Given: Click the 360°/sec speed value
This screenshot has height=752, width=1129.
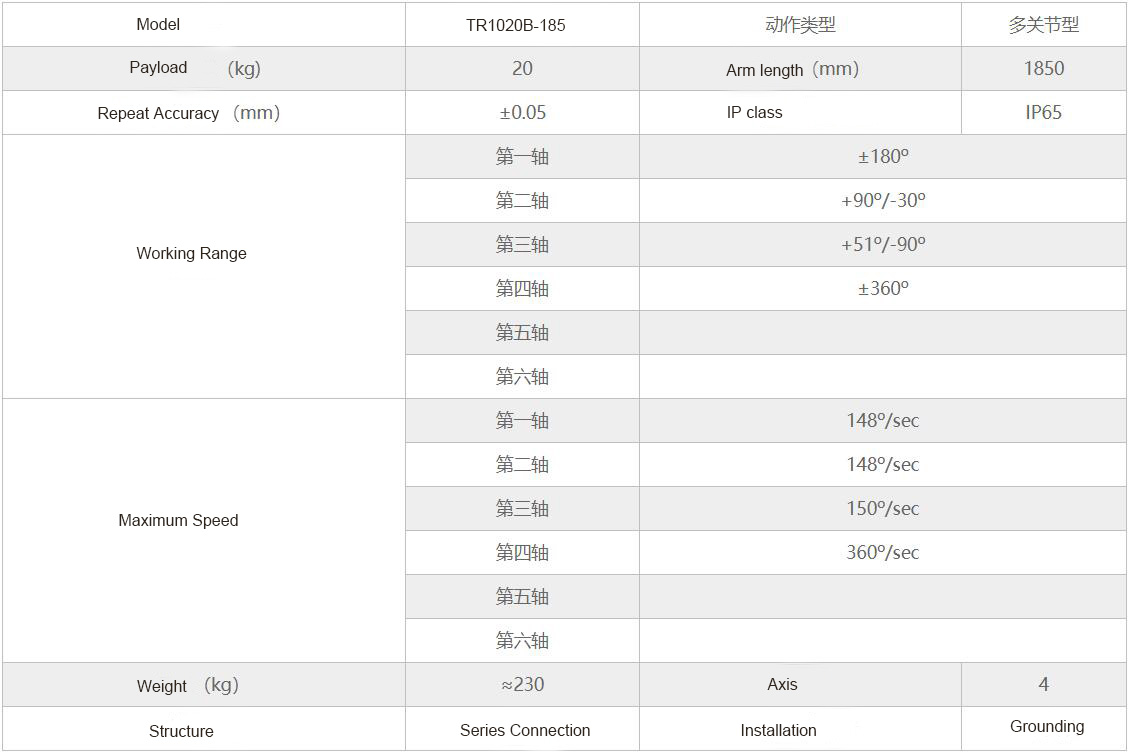Looking at the screenshot, I should [883, 552].
